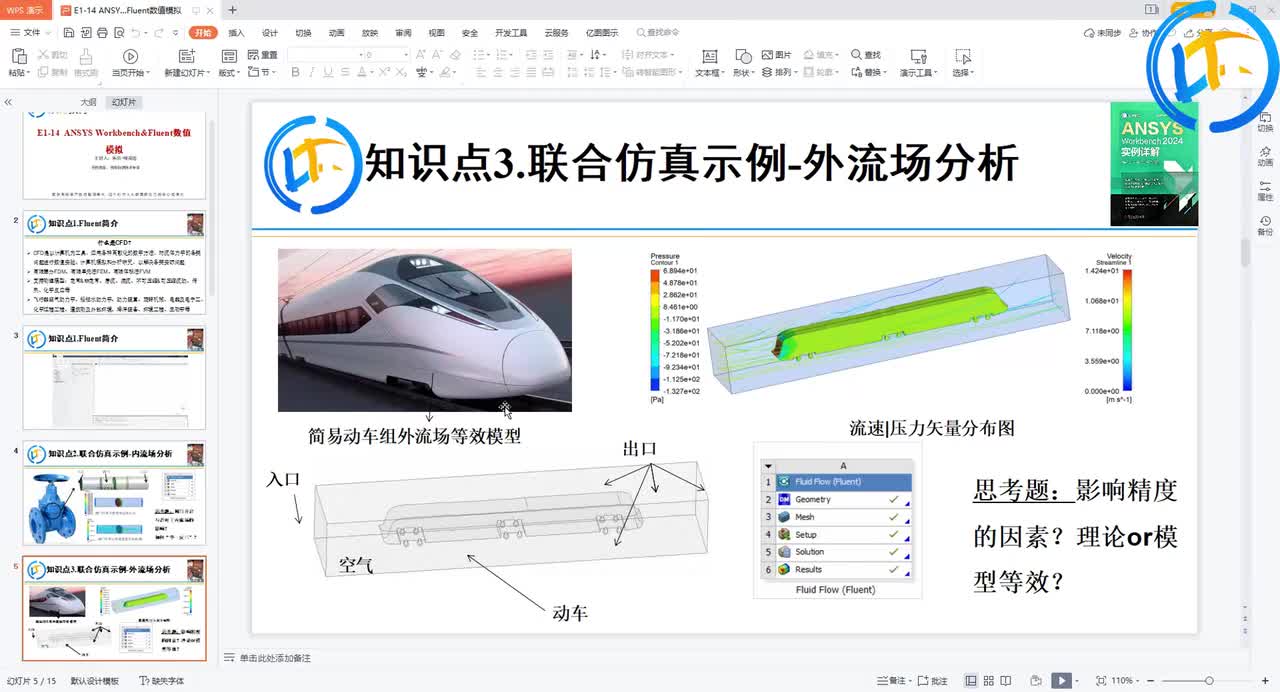The width and height of the screenshot is (1280, 692).
Task: Switch to Reading view icon
Action: (x=1008, y=681)
